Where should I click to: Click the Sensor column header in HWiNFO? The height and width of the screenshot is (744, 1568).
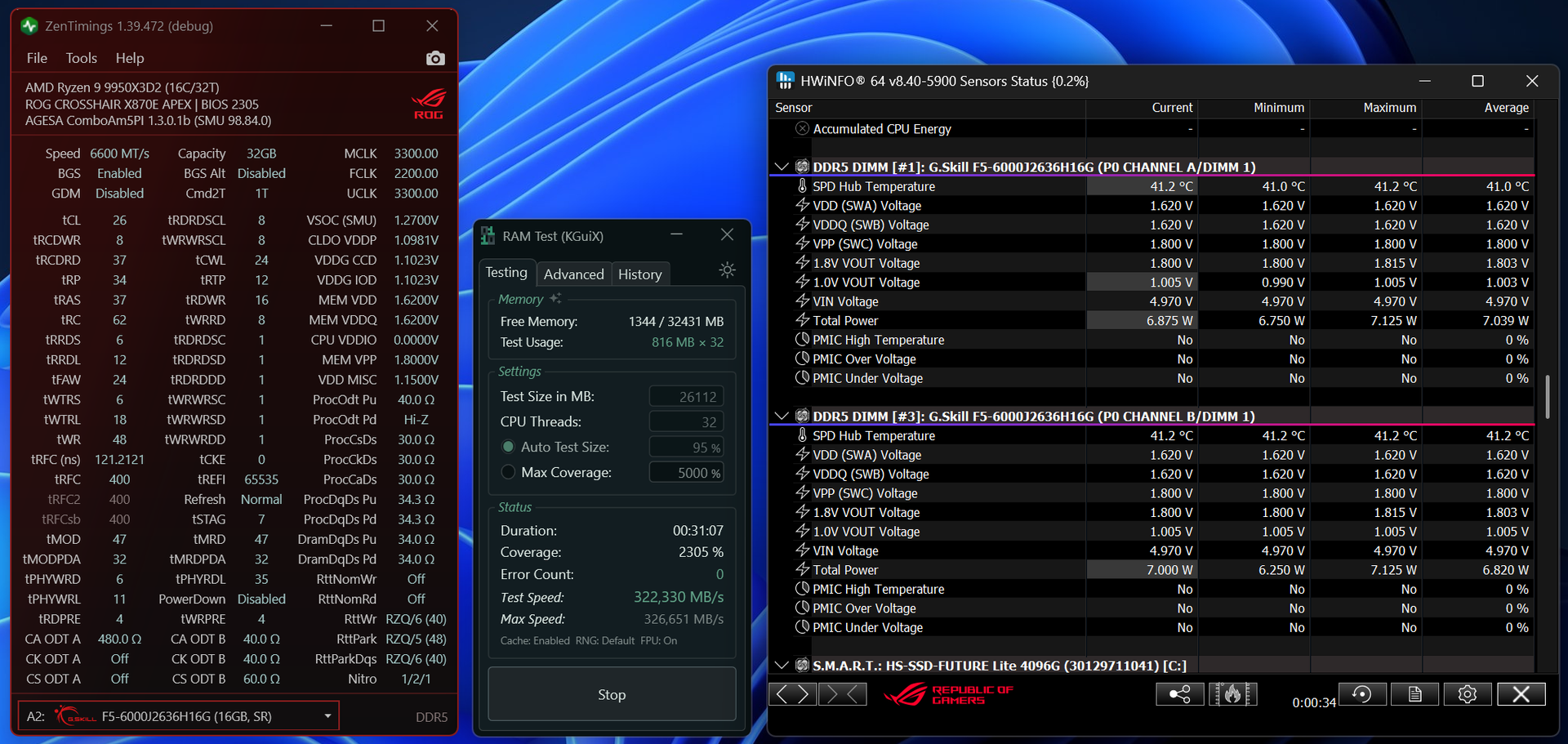tap(927, 108)
